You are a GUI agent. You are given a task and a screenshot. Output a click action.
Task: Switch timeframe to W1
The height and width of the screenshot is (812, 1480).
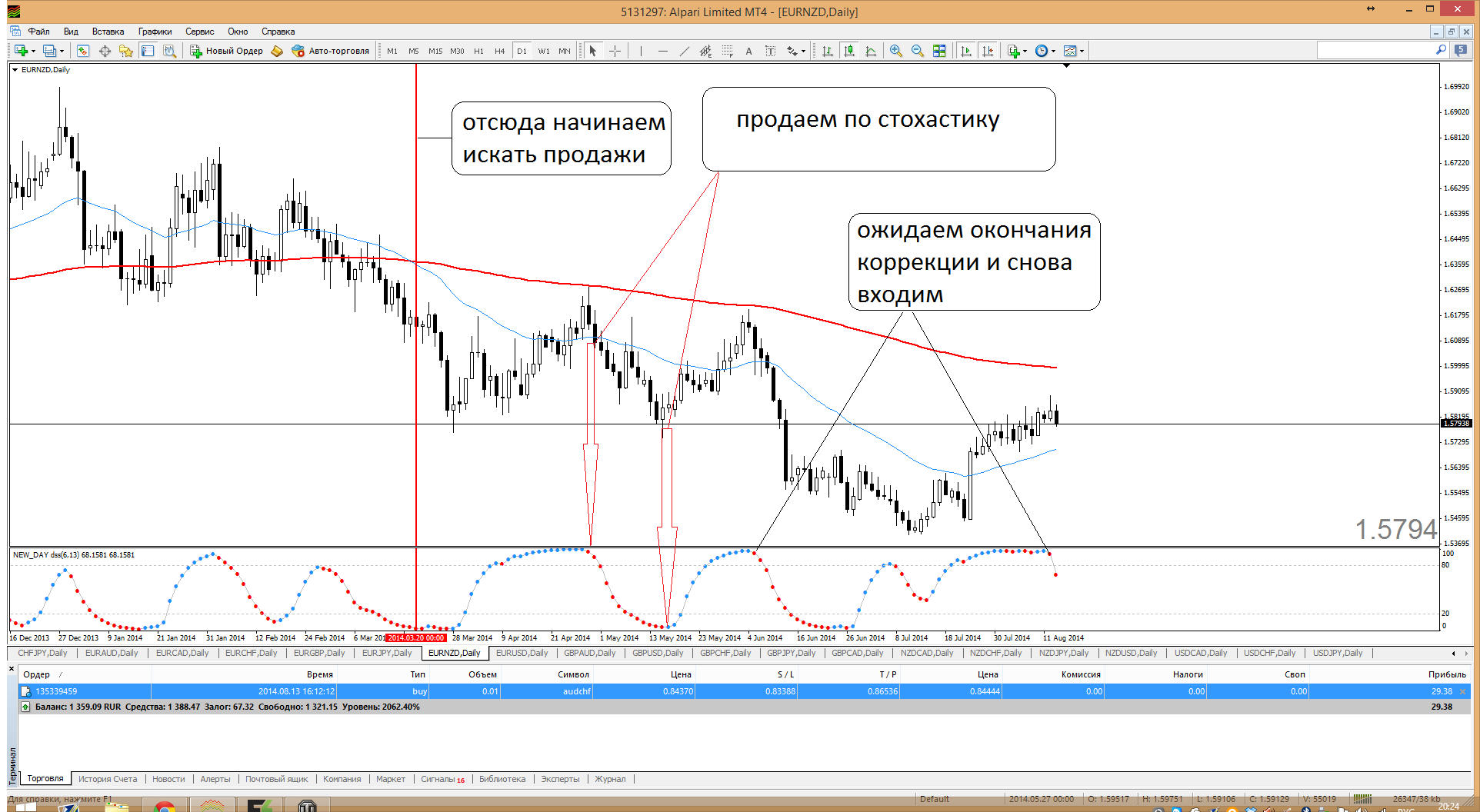[544, 51]
